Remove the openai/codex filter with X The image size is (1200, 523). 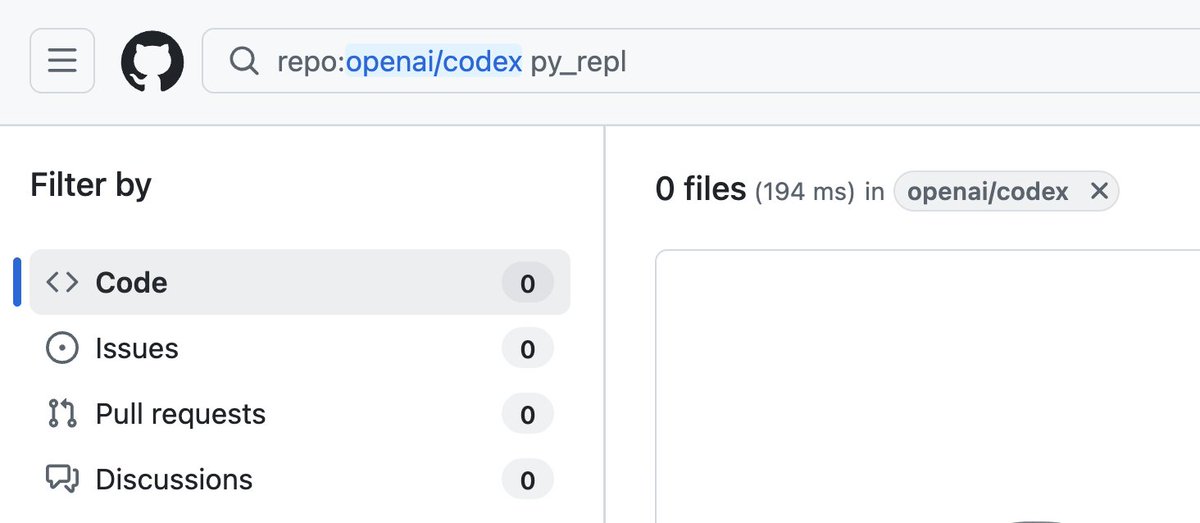click(1098, 191)
